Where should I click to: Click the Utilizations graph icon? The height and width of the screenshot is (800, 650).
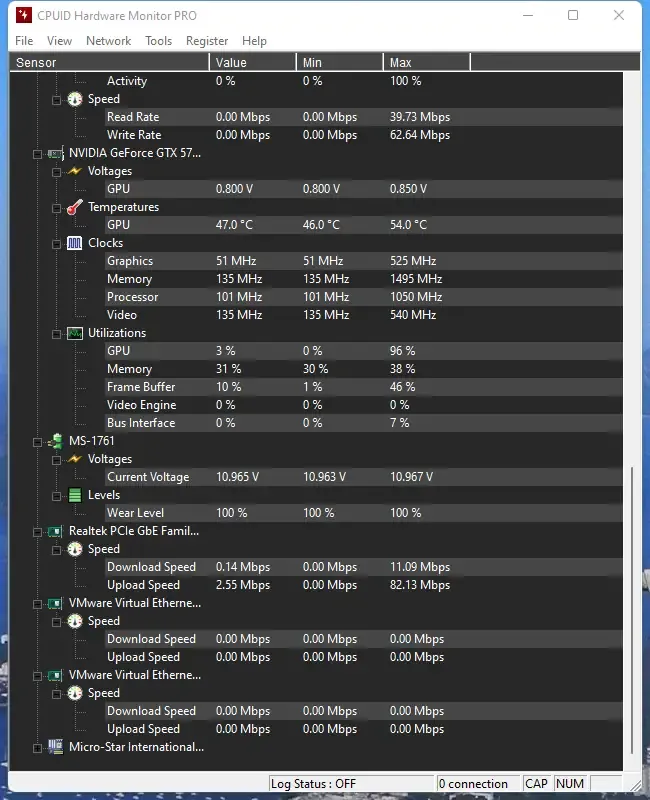pyautogui.click(x=75, y=333)
